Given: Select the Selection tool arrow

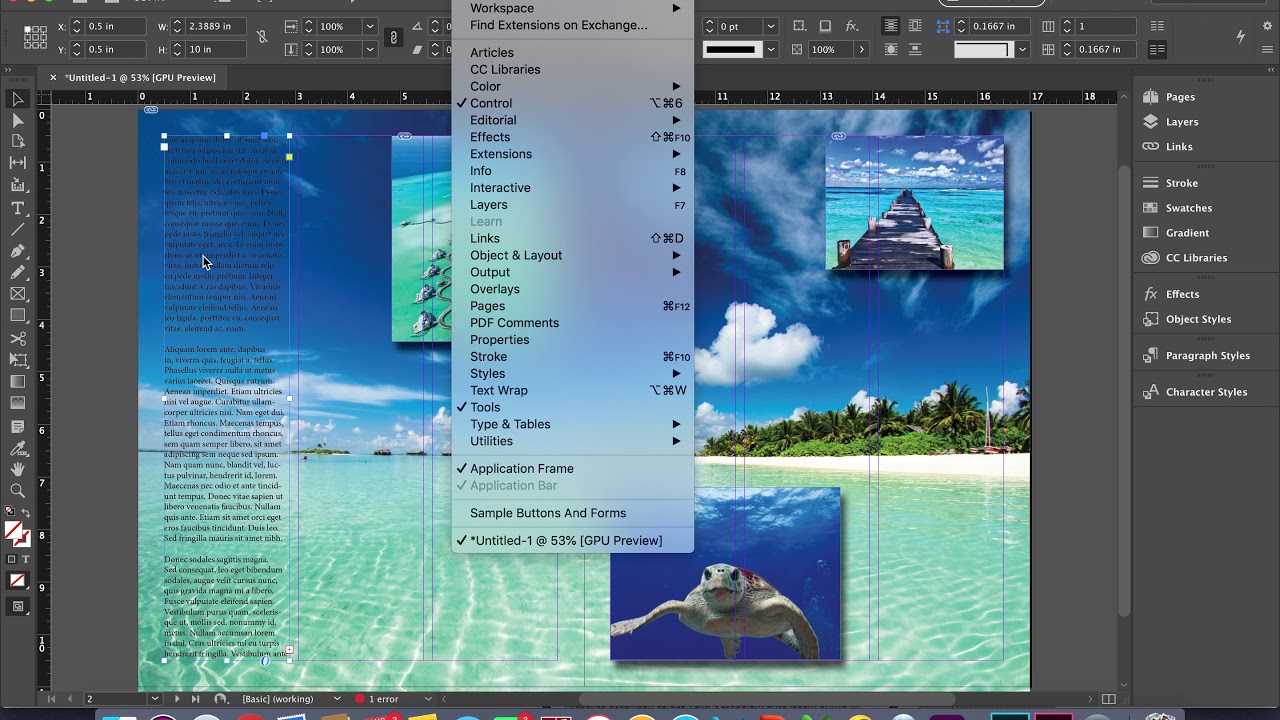Looking at the screenshot, I should coord(17,99).
